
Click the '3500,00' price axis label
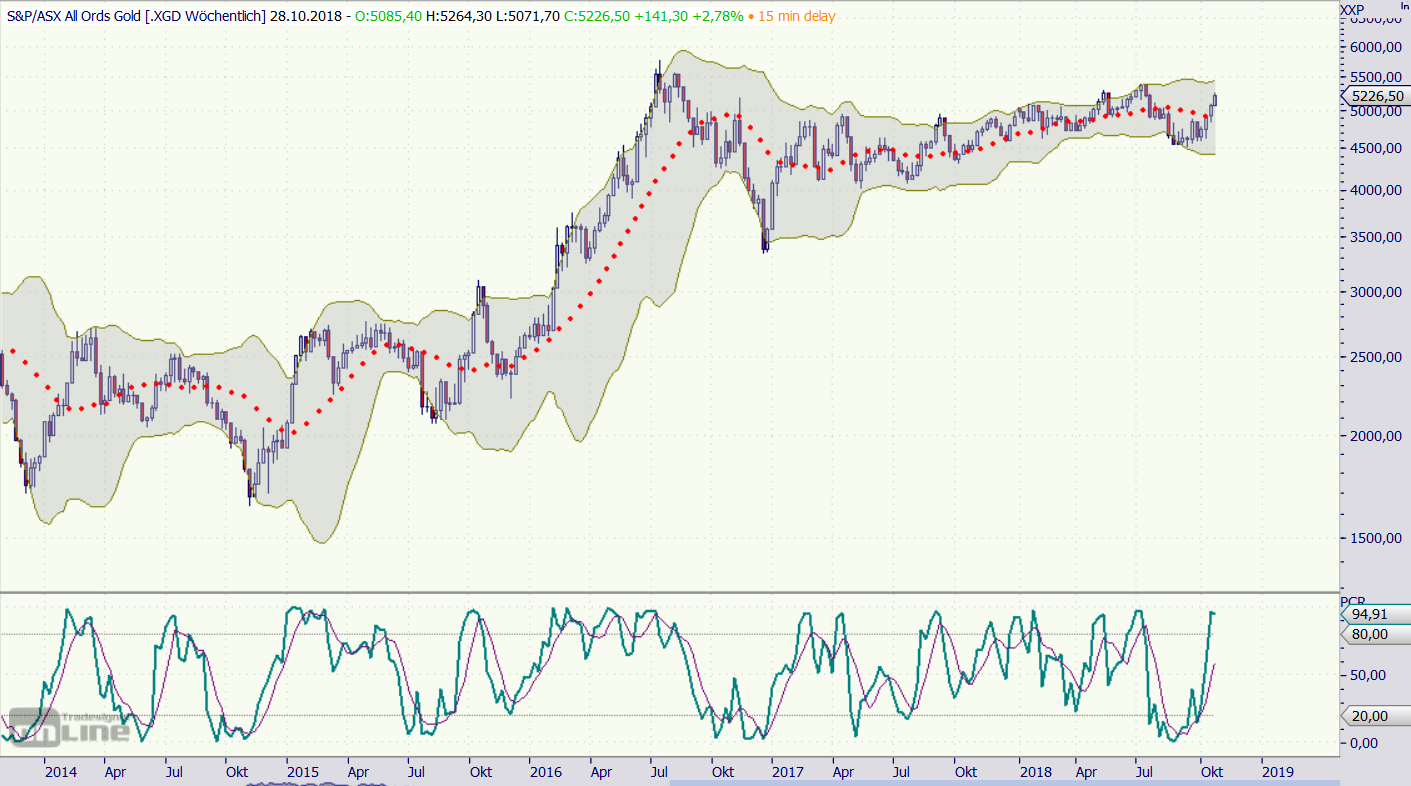[1374, 237]
